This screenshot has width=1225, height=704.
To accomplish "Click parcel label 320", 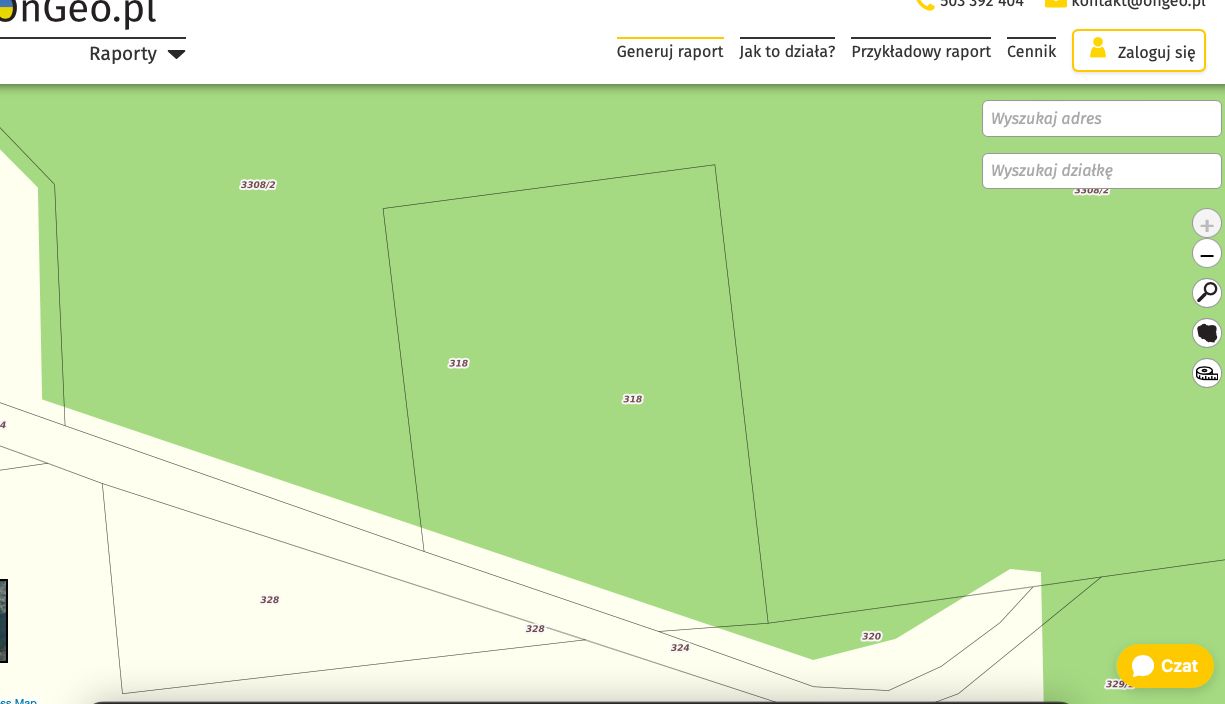I will pyautogui.click(x=871, y=636).
